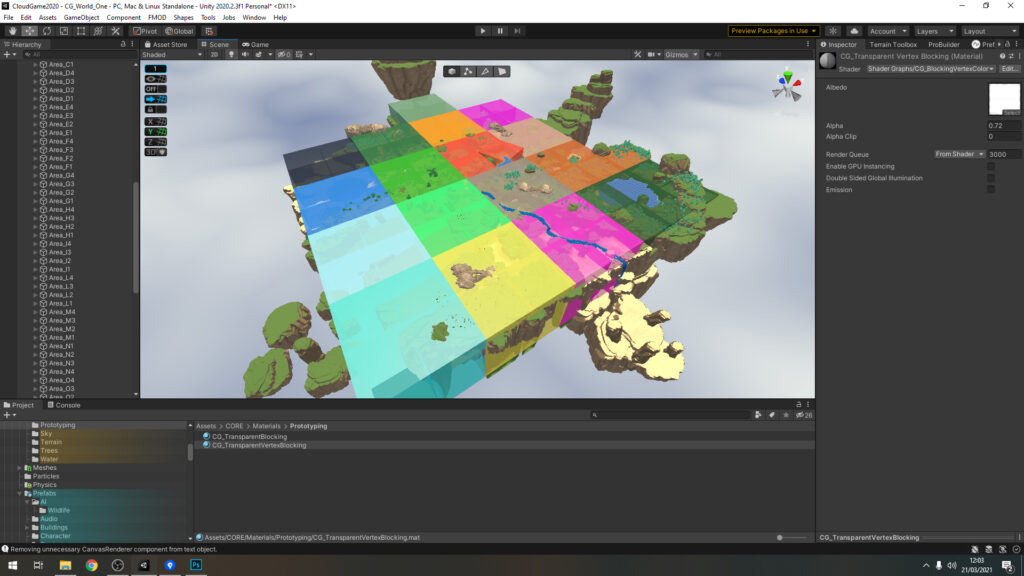
Task: Click the shader Edit... button
Action: pyautogui.click(x=1009, y=69)
